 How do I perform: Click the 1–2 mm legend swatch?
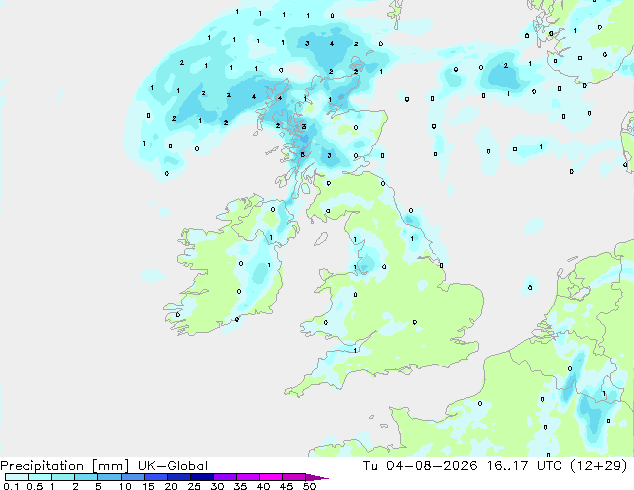click(63, 477)
